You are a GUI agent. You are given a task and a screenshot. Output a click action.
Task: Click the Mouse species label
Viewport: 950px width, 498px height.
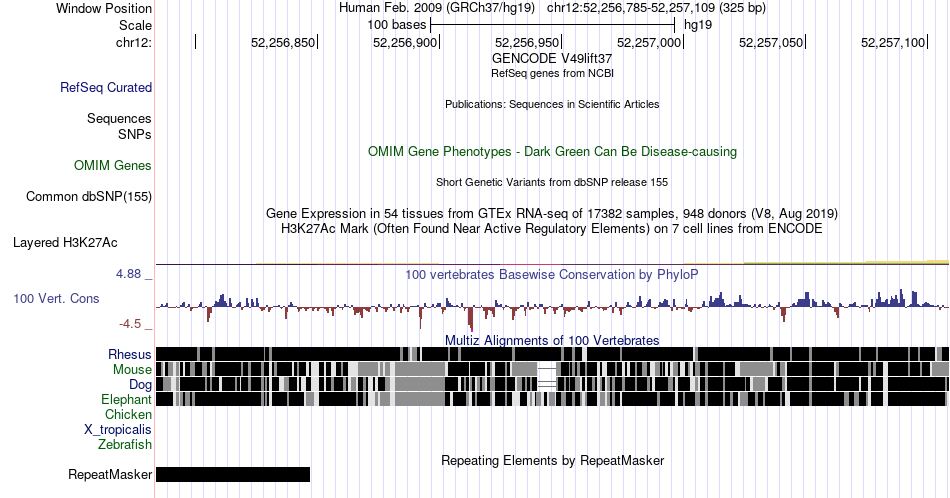click(132, 370)
